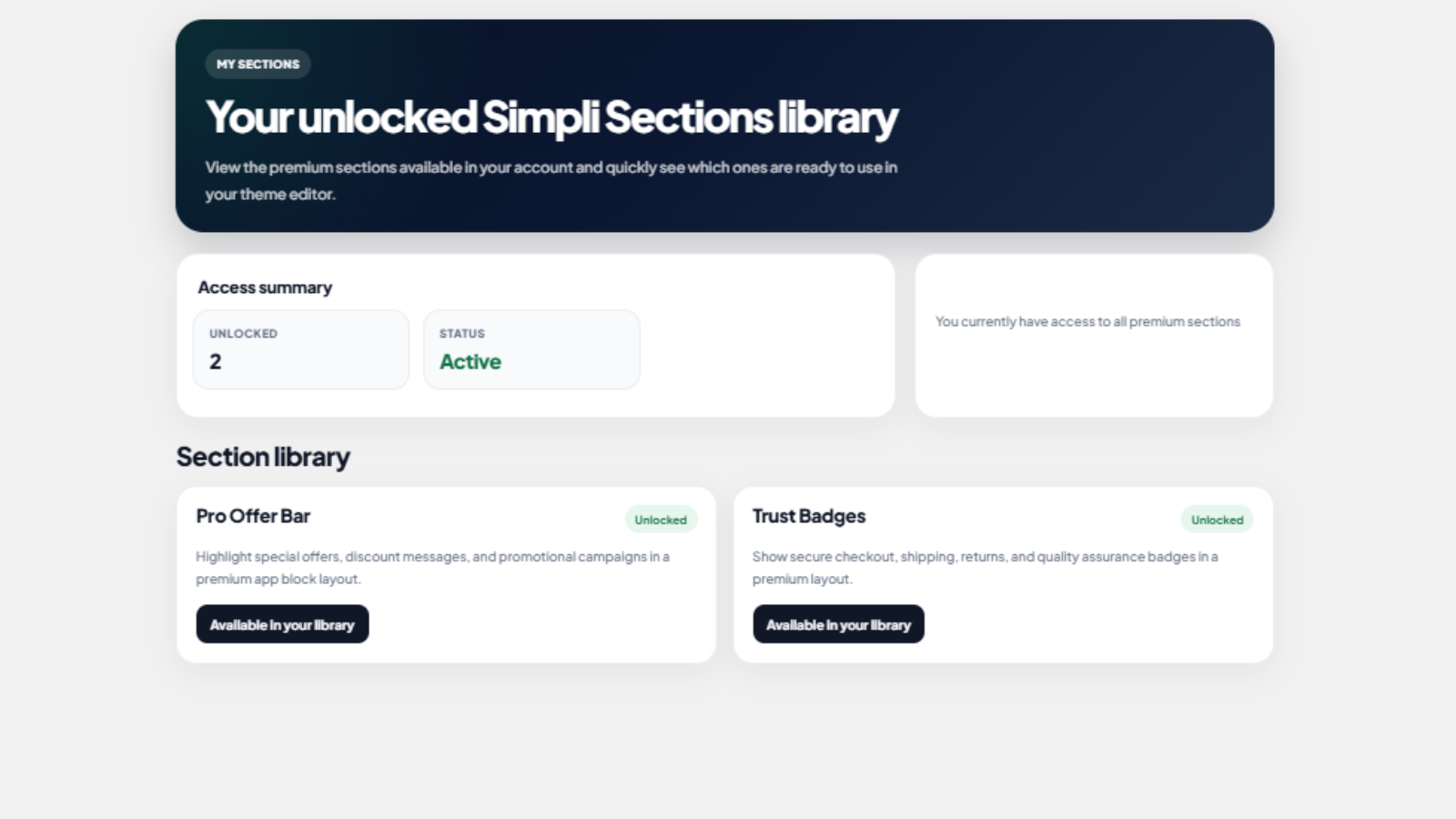Select the Unlocked badge on the Trust Badges card
The height and width of the screenshot is (819, 1456).
tap(1217, 519)
